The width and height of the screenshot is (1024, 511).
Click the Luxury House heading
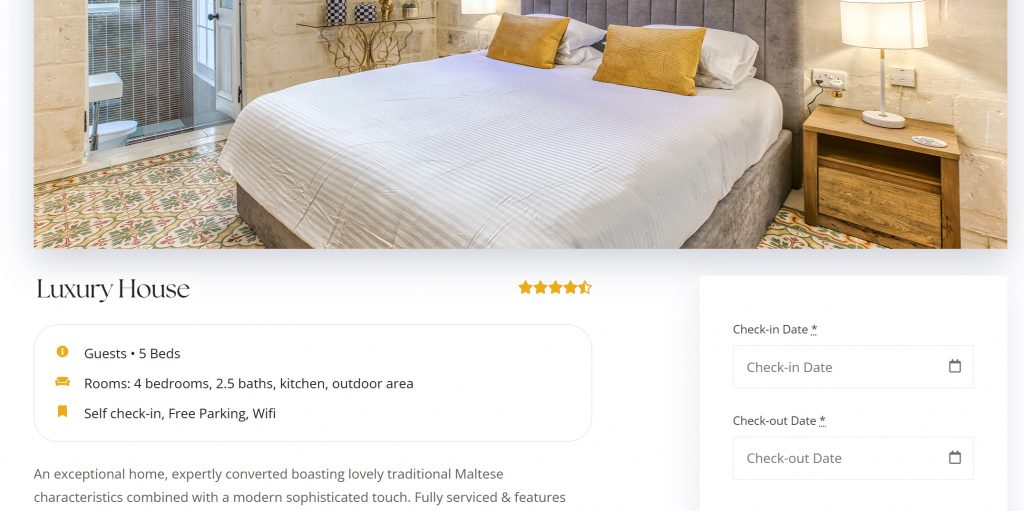point(113,289)
